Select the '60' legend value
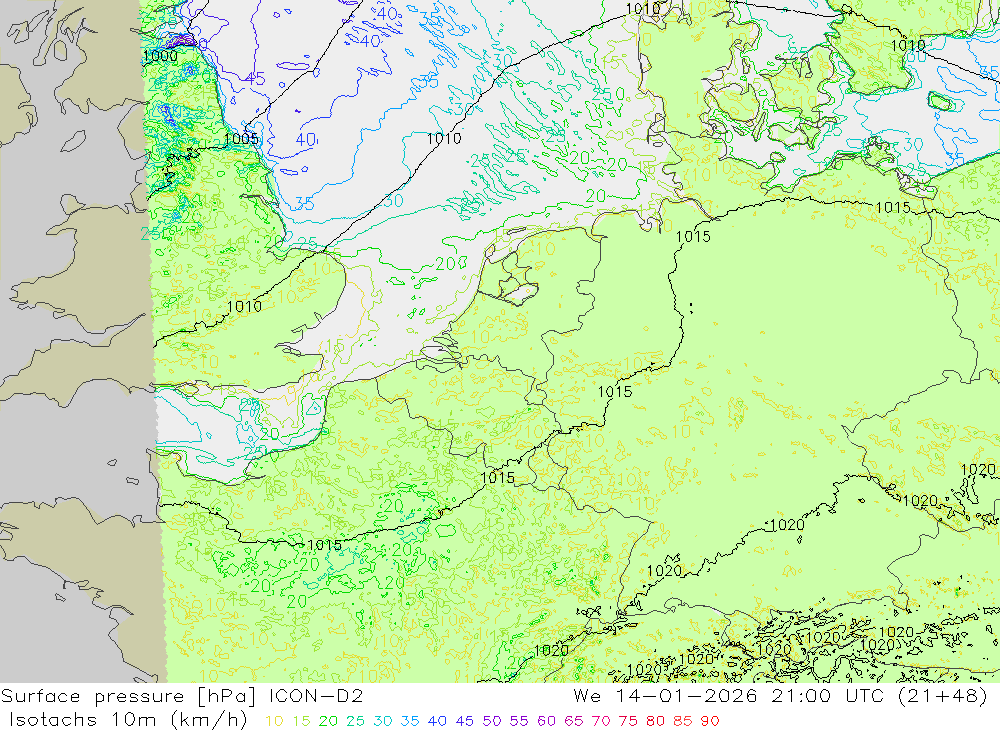 (546, 721)
